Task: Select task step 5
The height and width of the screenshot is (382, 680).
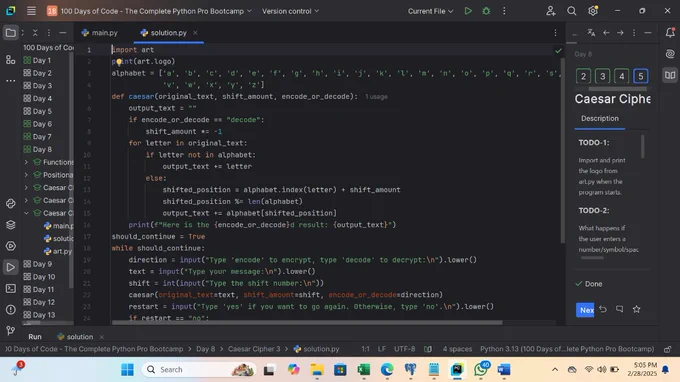Action: point(641,76)
